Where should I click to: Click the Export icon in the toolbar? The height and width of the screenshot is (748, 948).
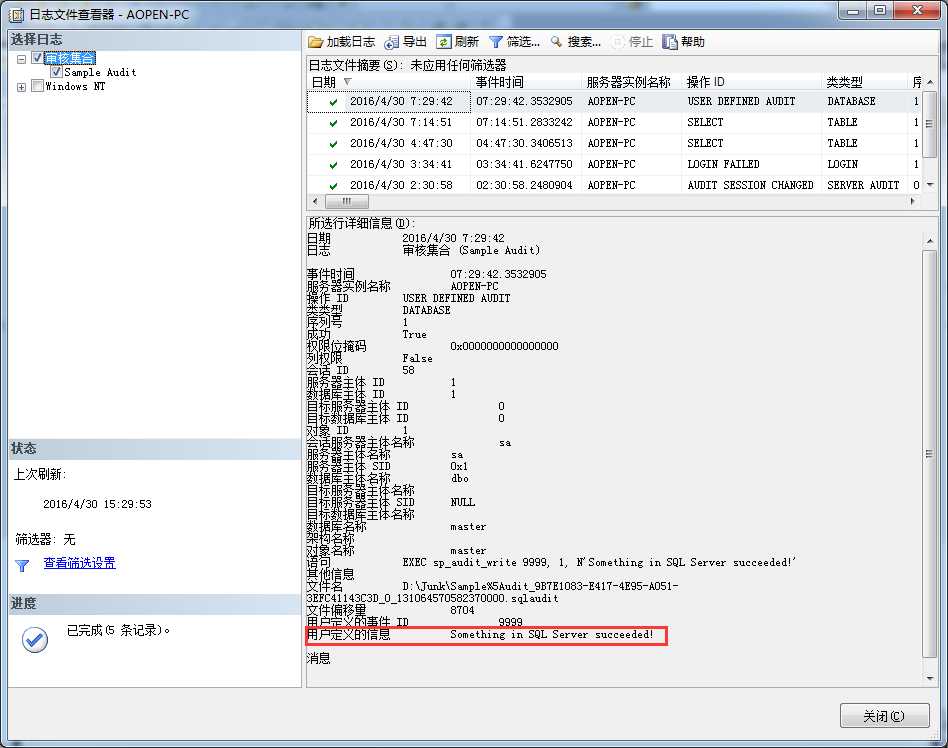[x=392, y=42]
